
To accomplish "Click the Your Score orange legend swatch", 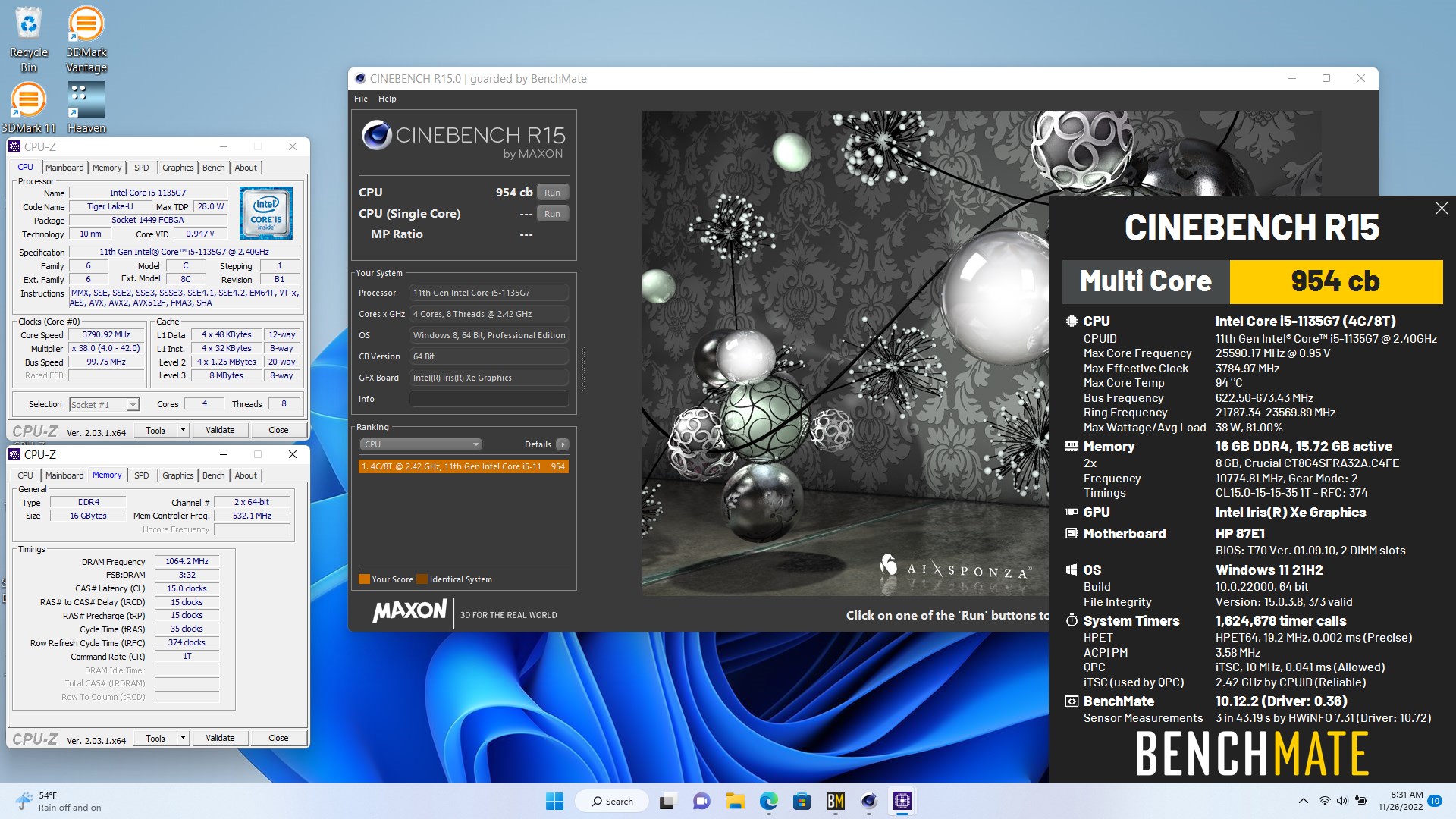I will click(364, 579).
